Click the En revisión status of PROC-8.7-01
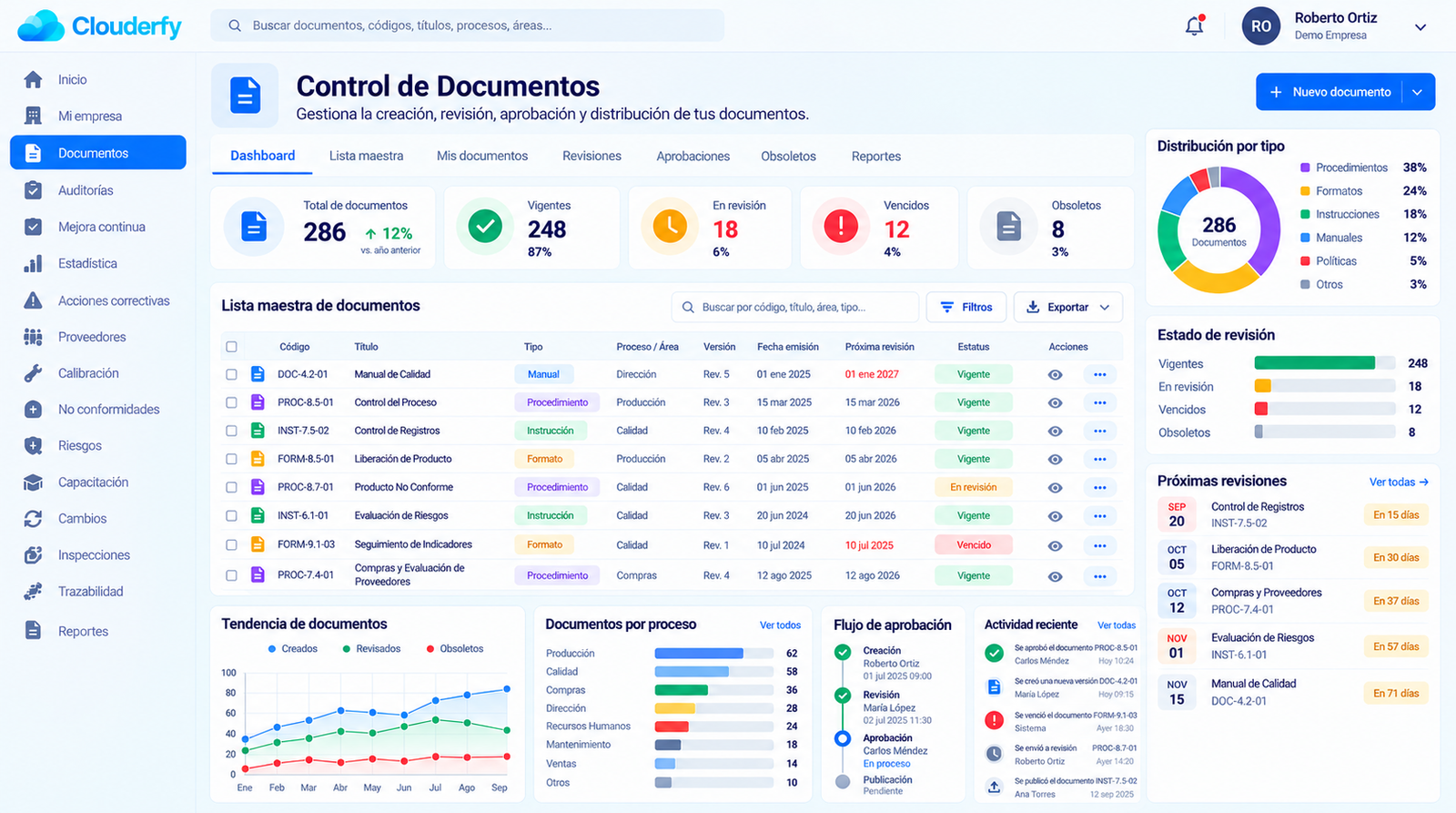The image size is (1456, 813). pyautogui.click(x=973, y=487)
